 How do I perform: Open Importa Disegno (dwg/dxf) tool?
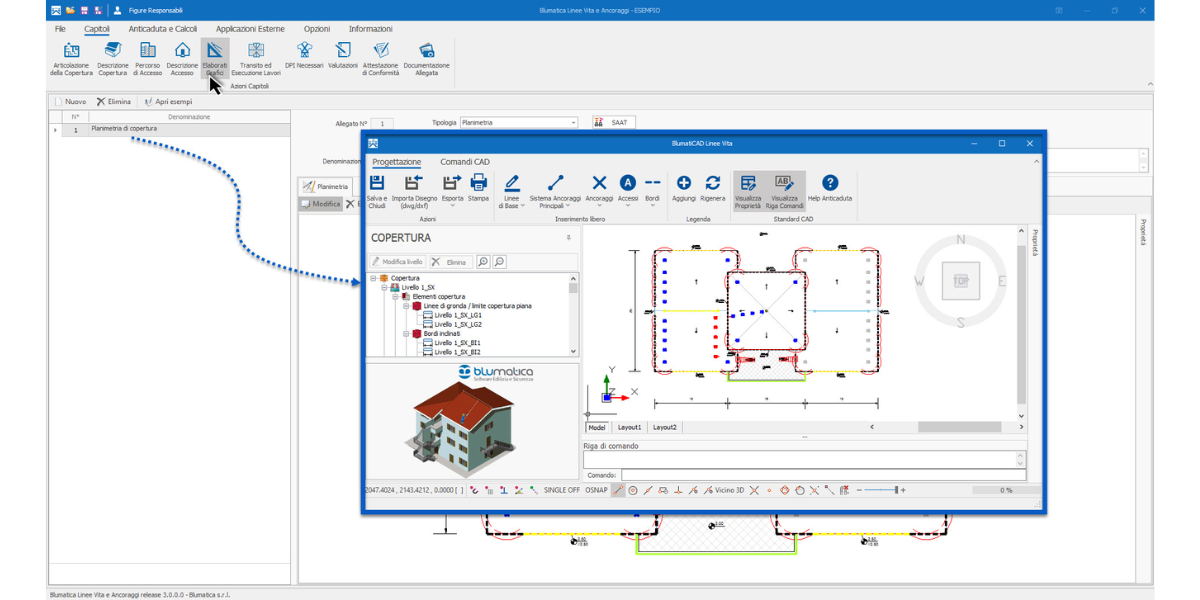414,190
